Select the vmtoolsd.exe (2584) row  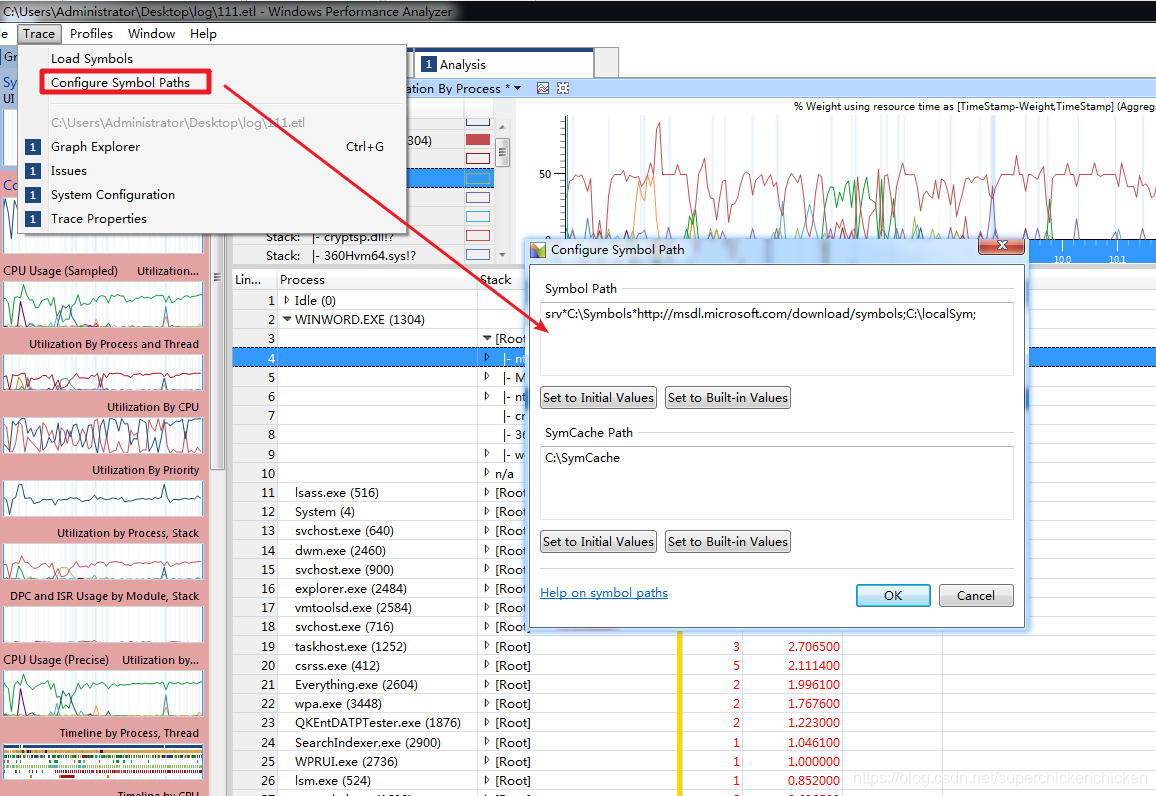point(353,607)
